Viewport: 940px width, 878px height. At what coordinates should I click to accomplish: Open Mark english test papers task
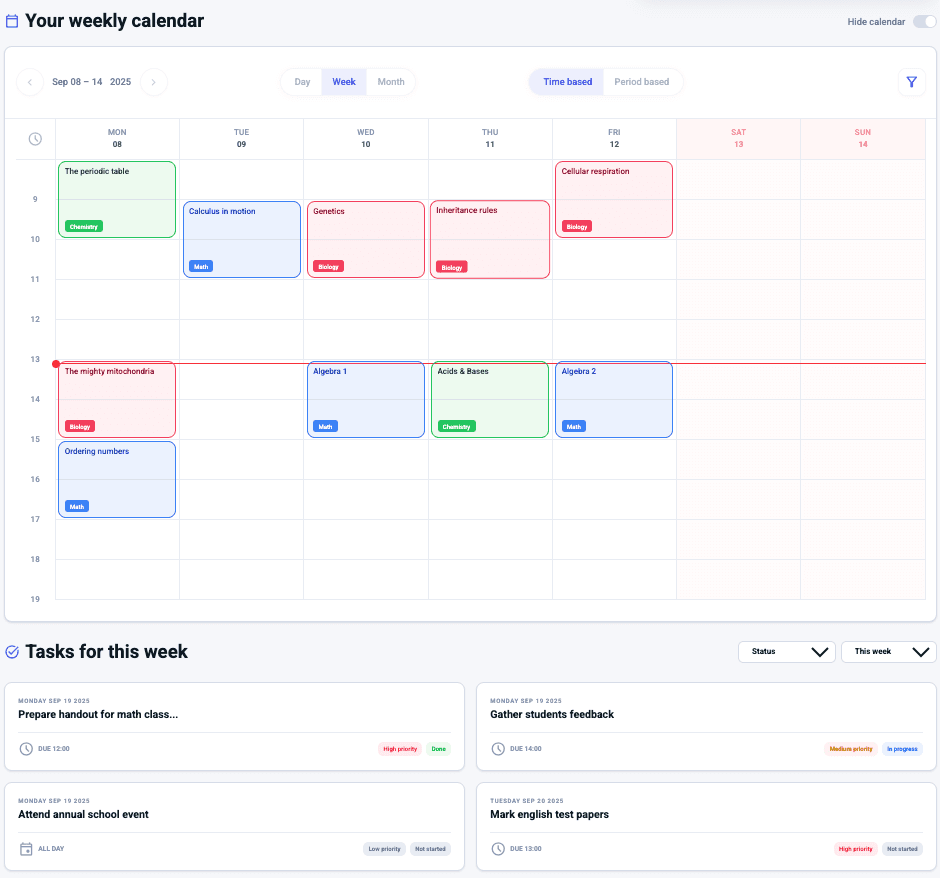pyautogui.click(x=549, y=814)
